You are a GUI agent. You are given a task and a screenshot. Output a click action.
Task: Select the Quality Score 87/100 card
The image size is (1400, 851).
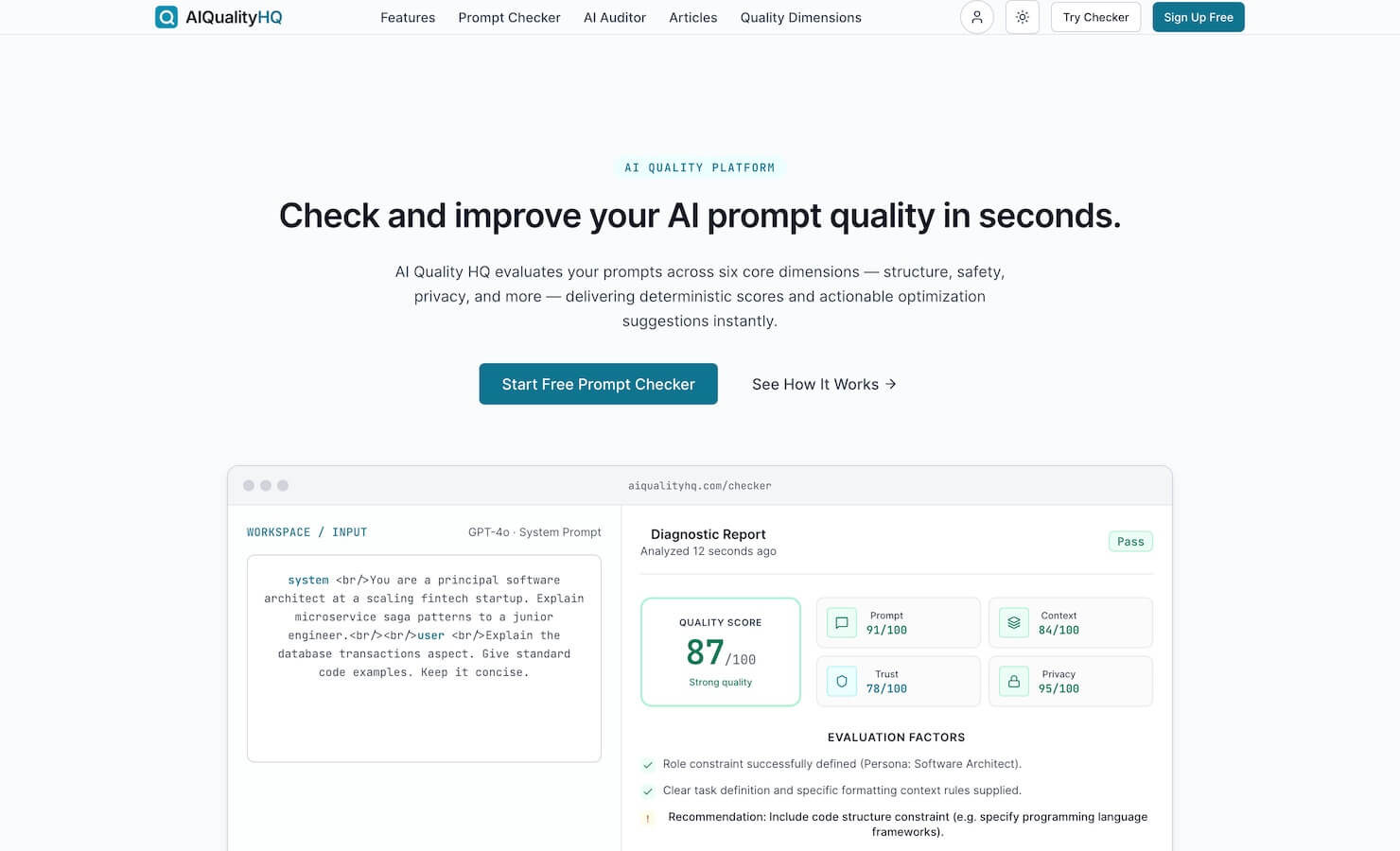tap(721, 651)
